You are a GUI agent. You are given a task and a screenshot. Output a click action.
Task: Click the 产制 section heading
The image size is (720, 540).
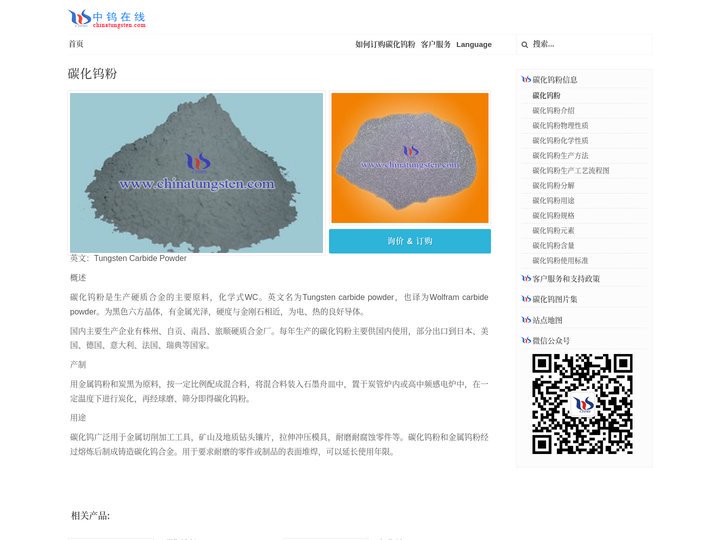tap(78, 364)
